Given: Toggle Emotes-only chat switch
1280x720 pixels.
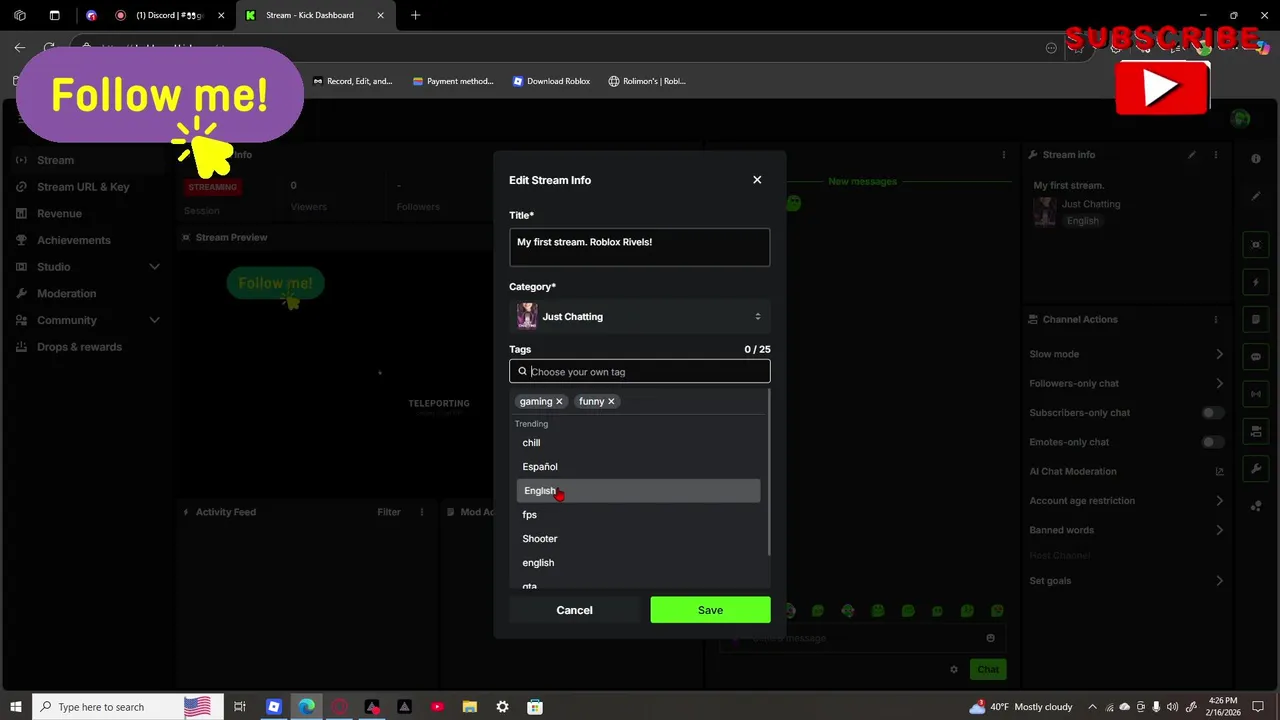Looking at the screenshot, I should pyautogui.click(x=1212, y=442).
